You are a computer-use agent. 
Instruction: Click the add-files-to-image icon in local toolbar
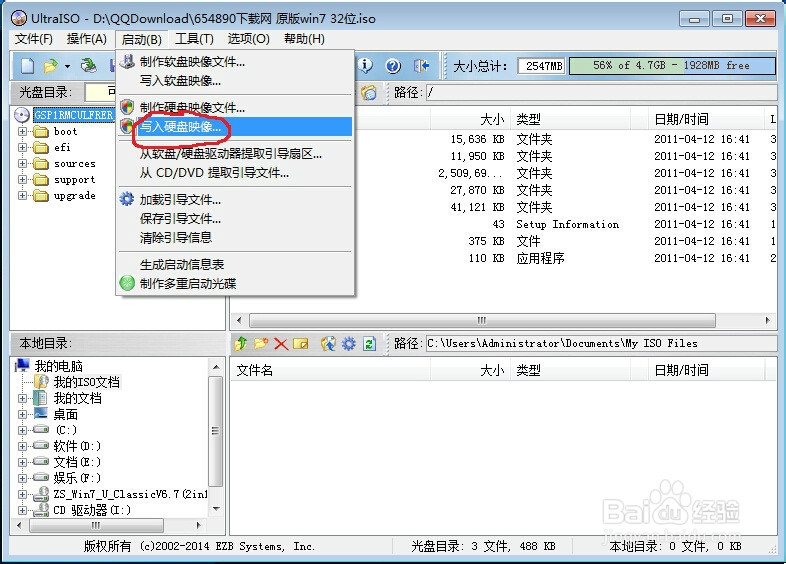click(328, 343)
